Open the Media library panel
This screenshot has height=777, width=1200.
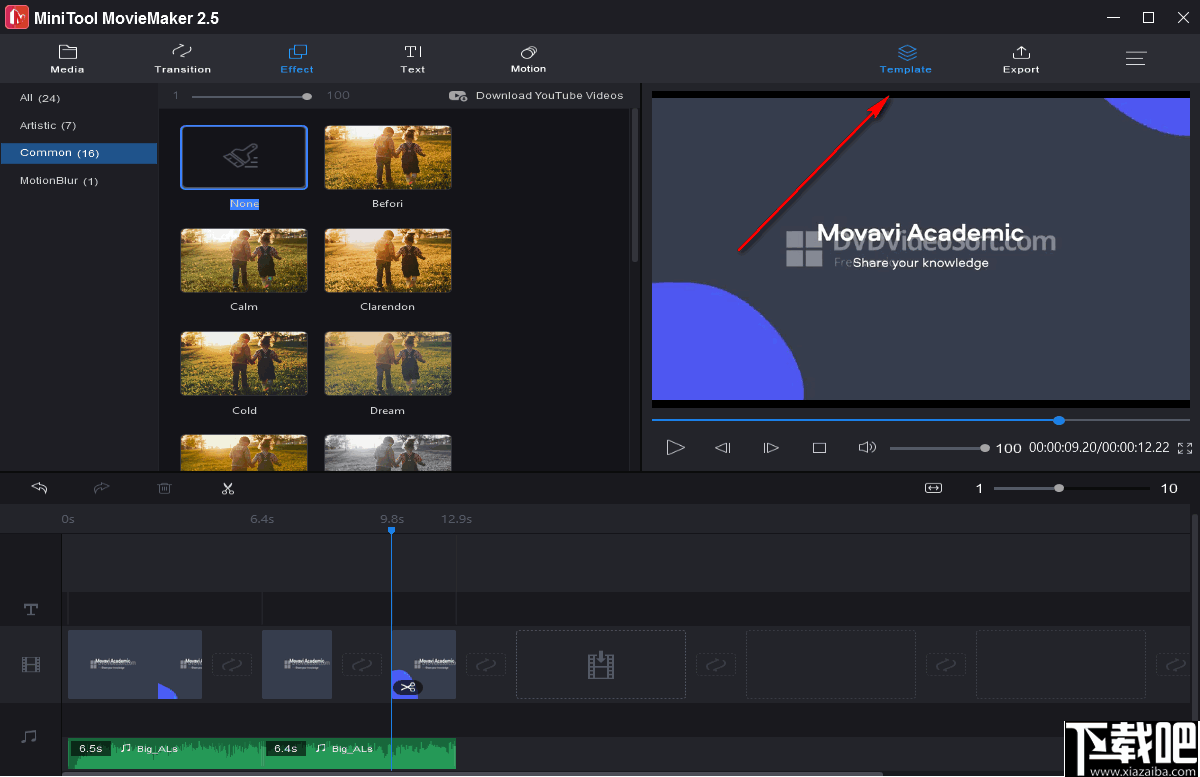click(x=67, y=58)
